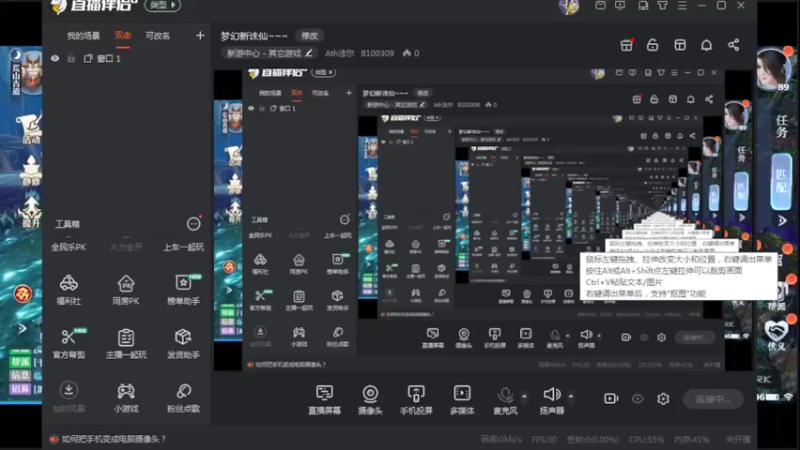Open the 全民乐PK toolbox tab
The height and width of the screenshot is (450, 800).
click(x=68, y=247)
